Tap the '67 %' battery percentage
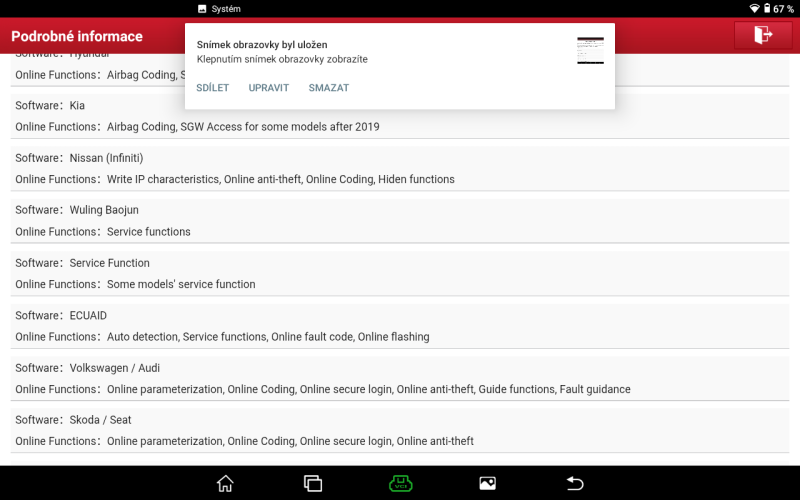 click(x=783, y=9)
